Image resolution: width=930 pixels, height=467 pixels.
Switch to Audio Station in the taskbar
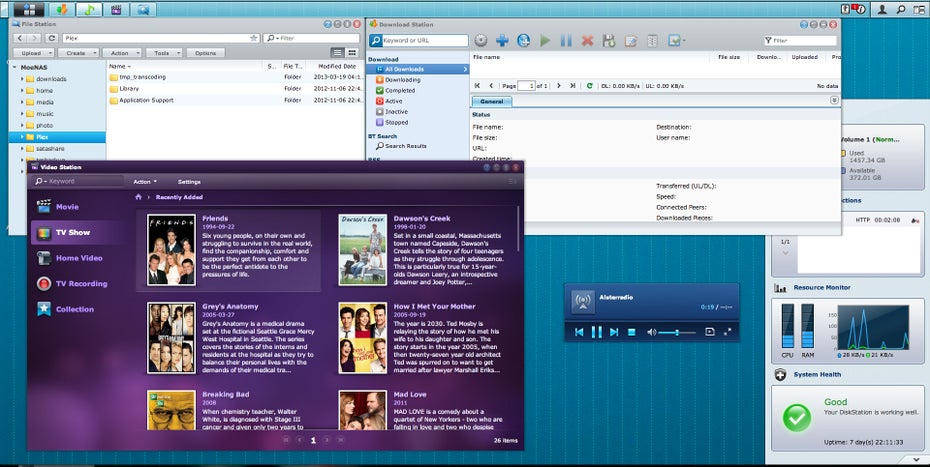89,9
